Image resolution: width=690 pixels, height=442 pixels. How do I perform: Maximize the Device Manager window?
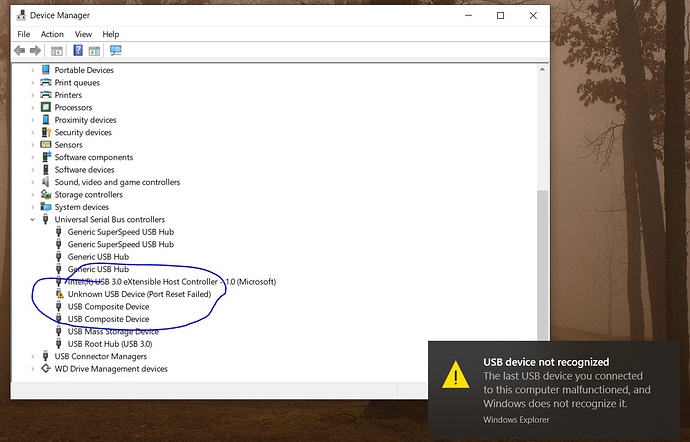point(500,15)
